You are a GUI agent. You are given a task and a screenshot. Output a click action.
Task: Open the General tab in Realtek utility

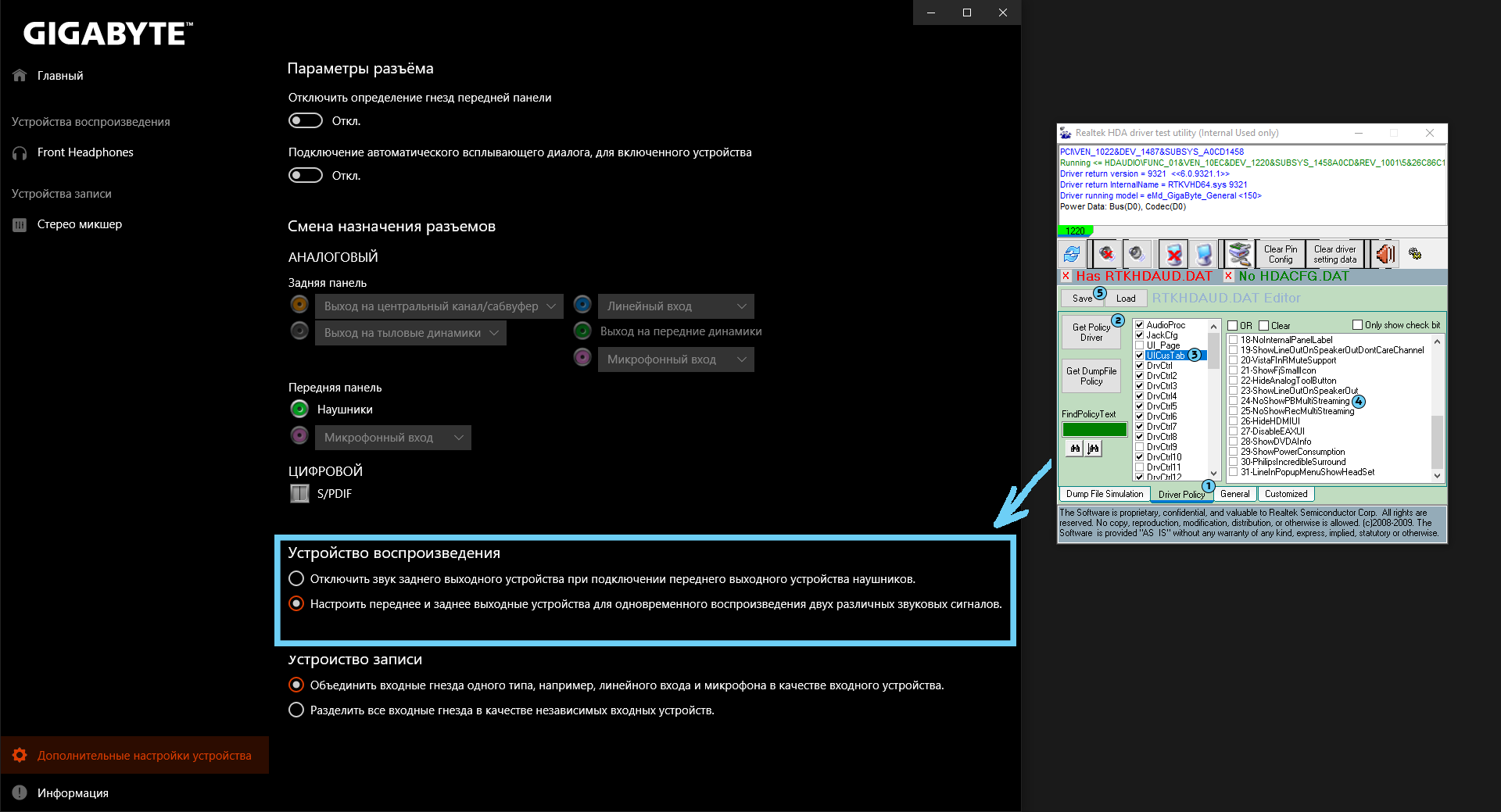pyautogui.click(x=1234, y=493)
